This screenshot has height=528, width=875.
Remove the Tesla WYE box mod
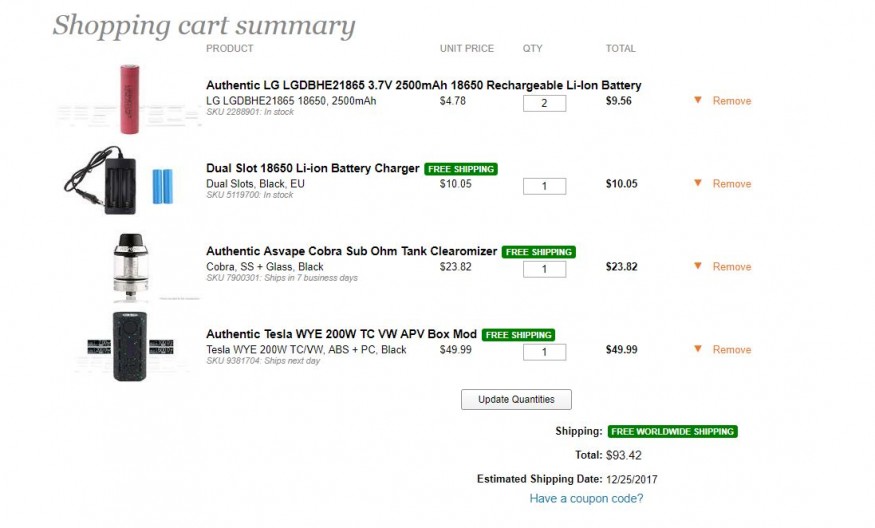pos(732,349)
